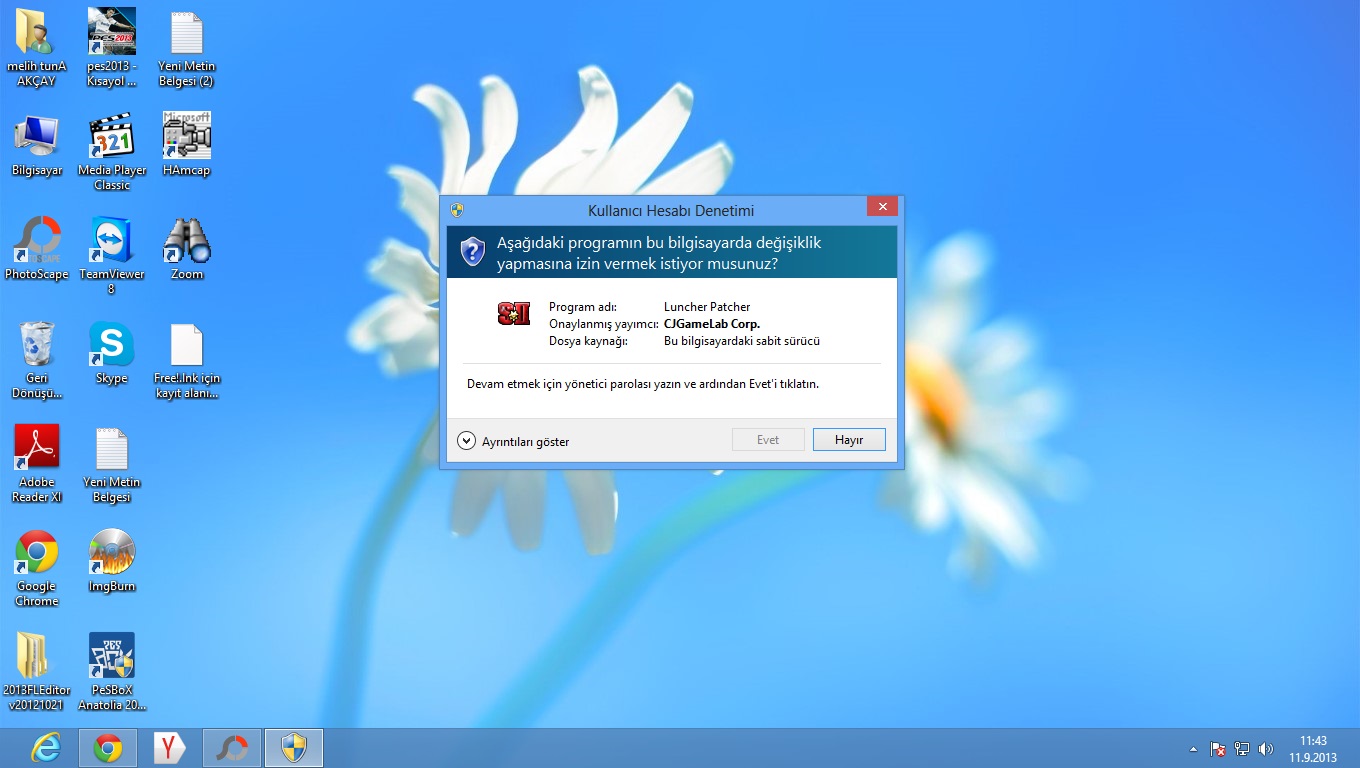Select the Skype desktop icon
This screenshot has height=768, width=1360.
click(112, 346)
